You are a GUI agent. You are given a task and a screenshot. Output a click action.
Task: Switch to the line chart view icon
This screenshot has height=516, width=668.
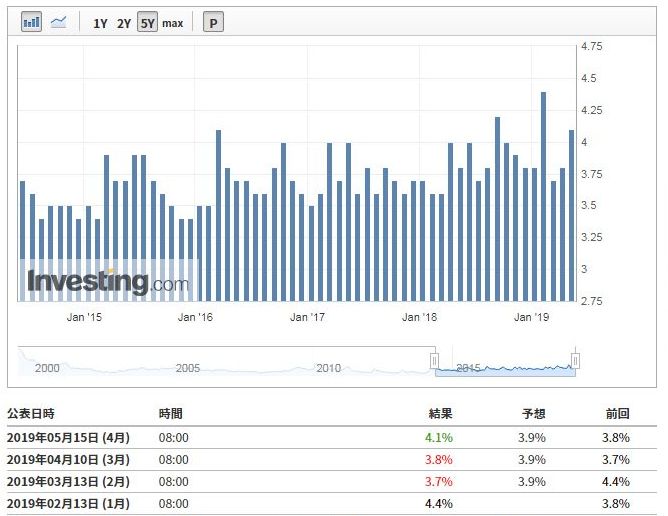coord(59,22)
